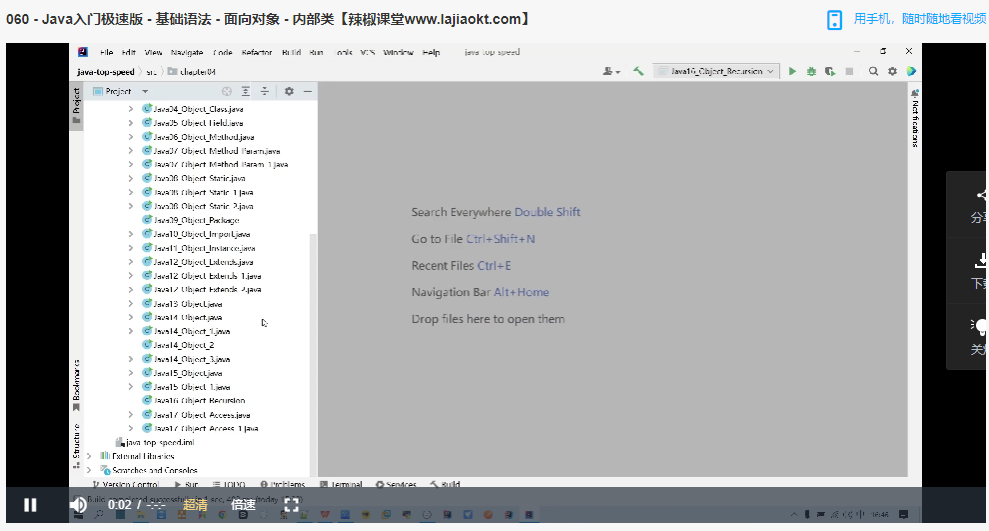
Task: Open Search Everywhere magnifier icon
Action: click(x=874, y=71)
